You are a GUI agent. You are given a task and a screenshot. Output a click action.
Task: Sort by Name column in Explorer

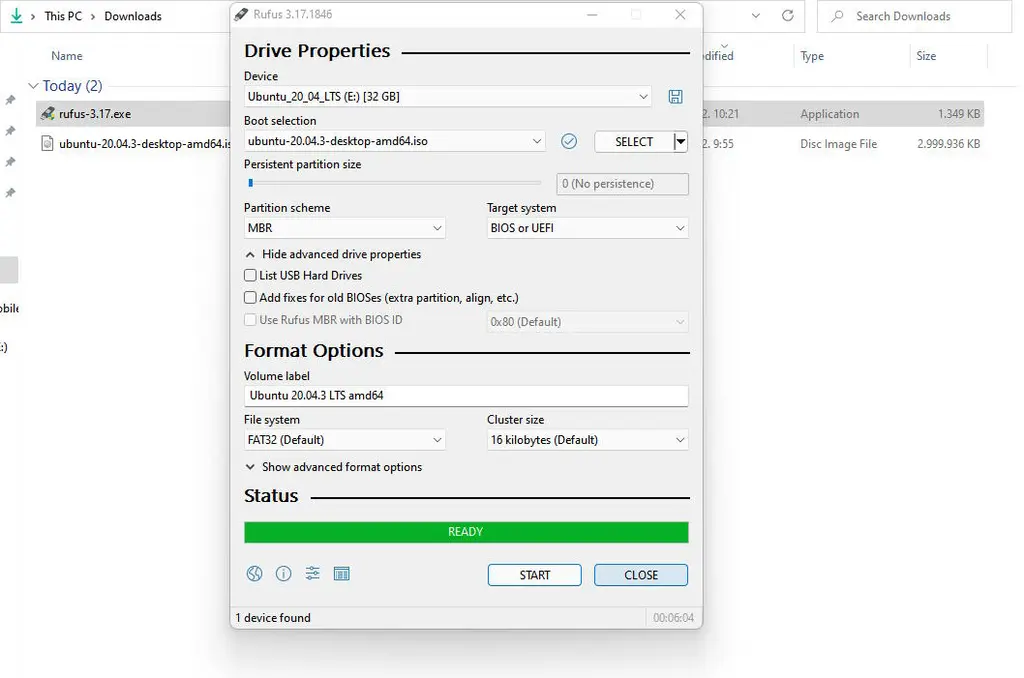[67, 56]
